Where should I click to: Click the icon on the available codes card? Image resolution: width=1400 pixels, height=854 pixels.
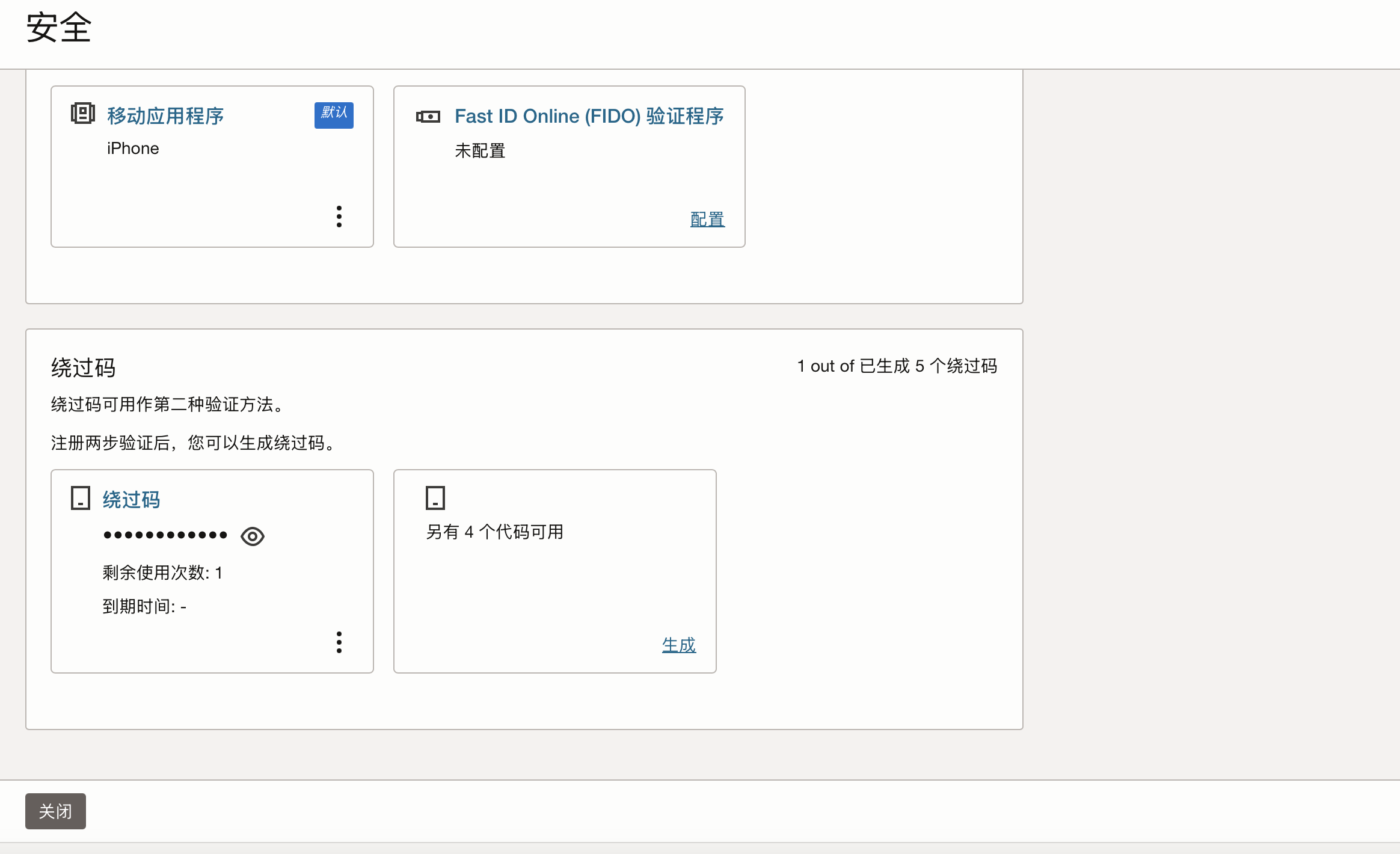[x=435, y=498]
